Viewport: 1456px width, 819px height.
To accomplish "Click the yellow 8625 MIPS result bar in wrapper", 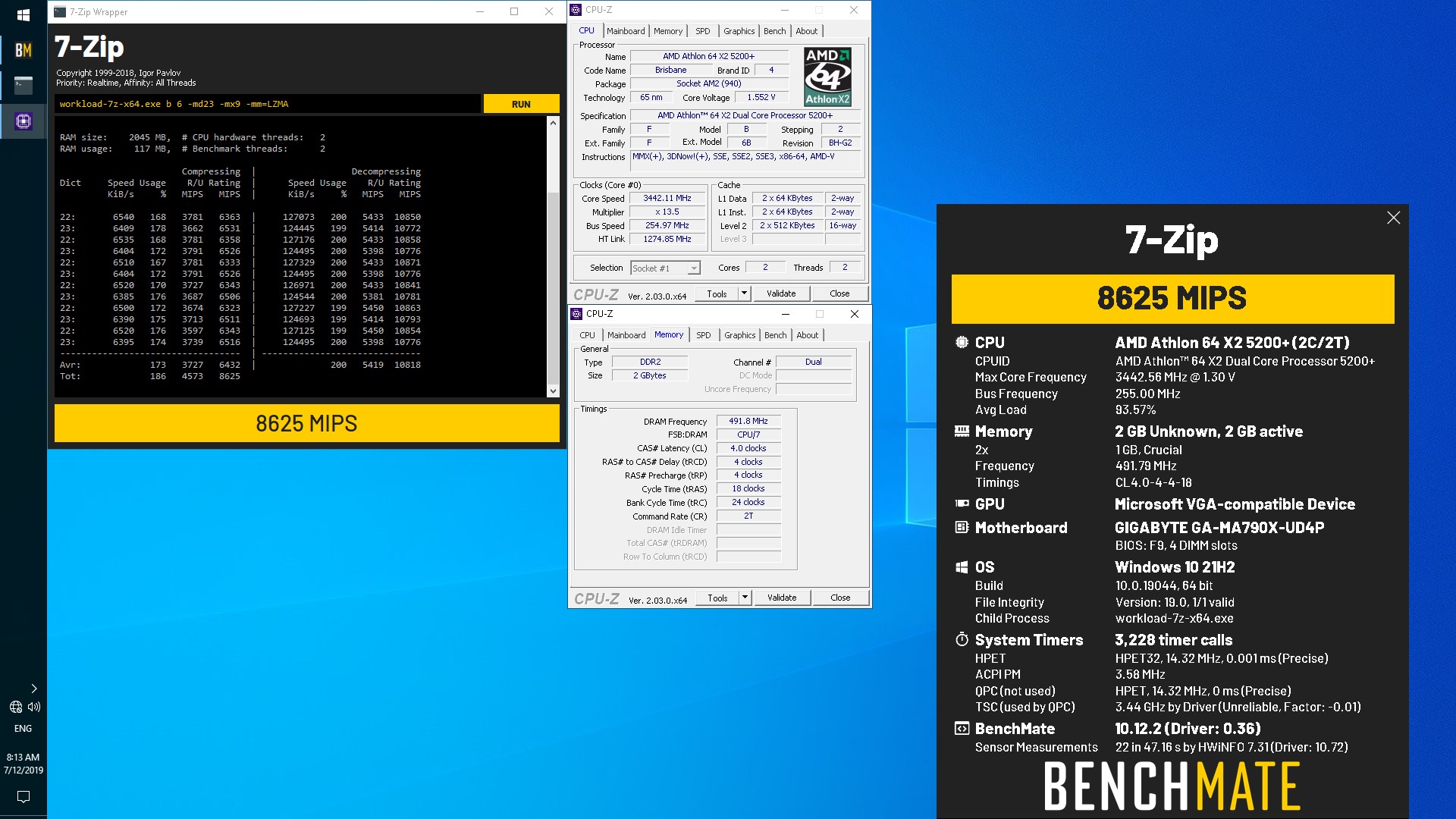I will pyautogui.click(x=306, y=423).
